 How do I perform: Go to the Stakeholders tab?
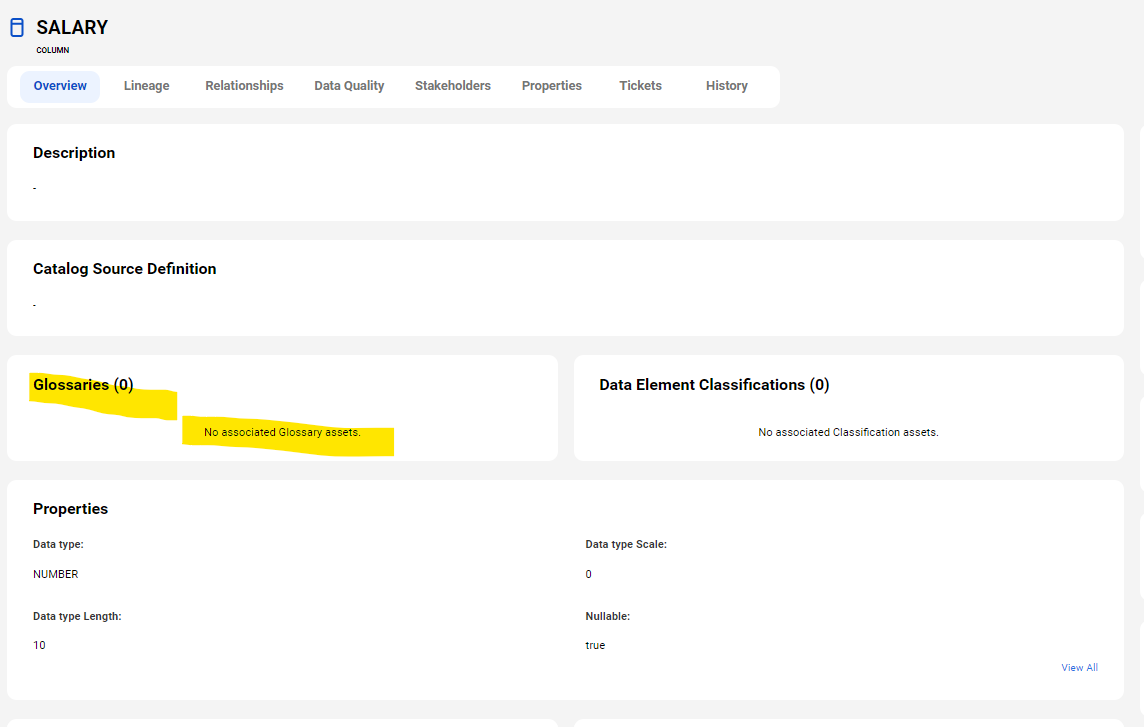click(453, 86)
